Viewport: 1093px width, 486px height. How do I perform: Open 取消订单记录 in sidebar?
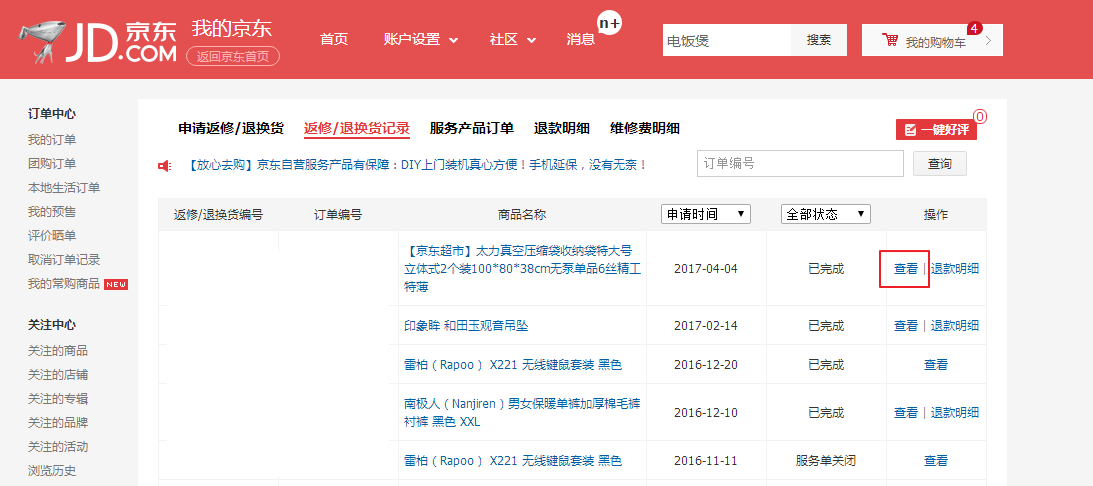pyautogui.click(x=64, y=260)
